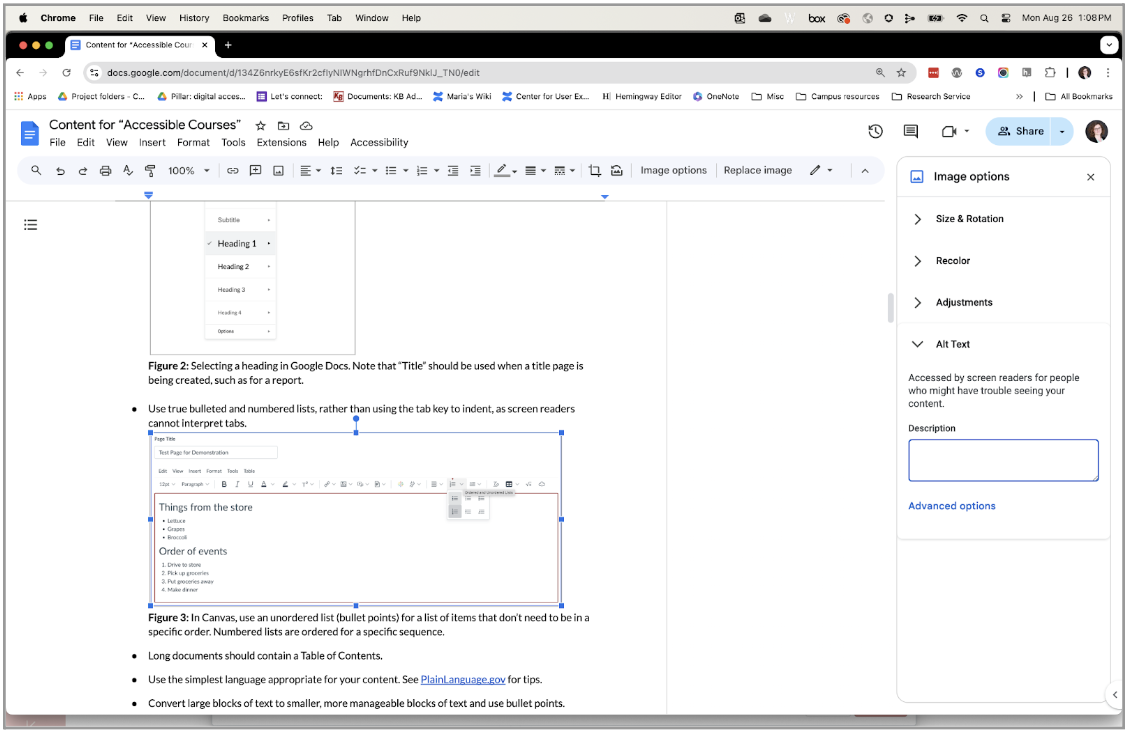Image resolution: width=1126 pixels, height=734 pixels.
Task: Open the Extensions menu
Action: pos(281,143)
